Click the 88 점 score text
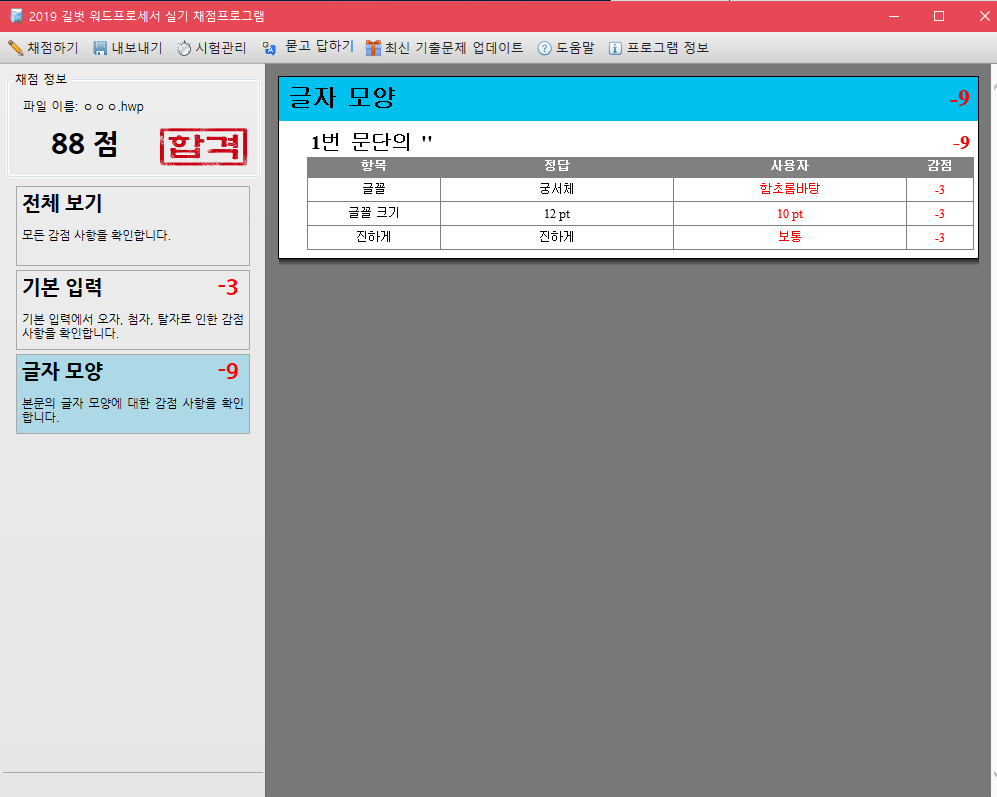The width and height of the screenshot is (997, 797). [85, 144]
